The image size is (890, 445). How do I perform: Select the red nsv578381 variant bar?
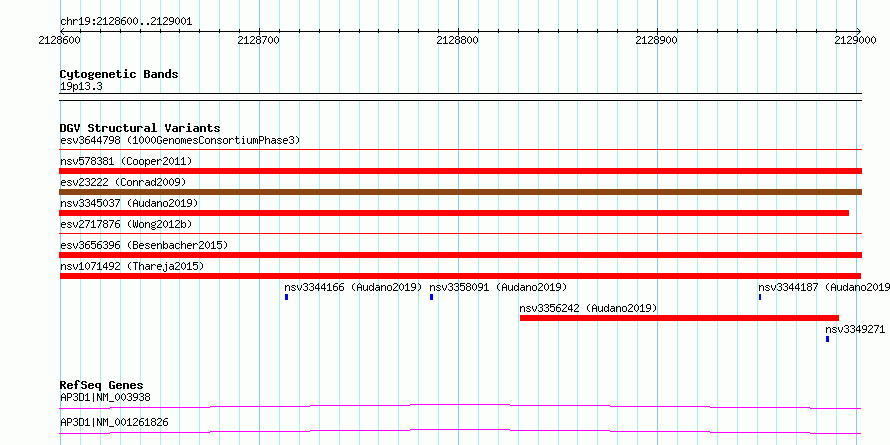(x=460, y=171)
